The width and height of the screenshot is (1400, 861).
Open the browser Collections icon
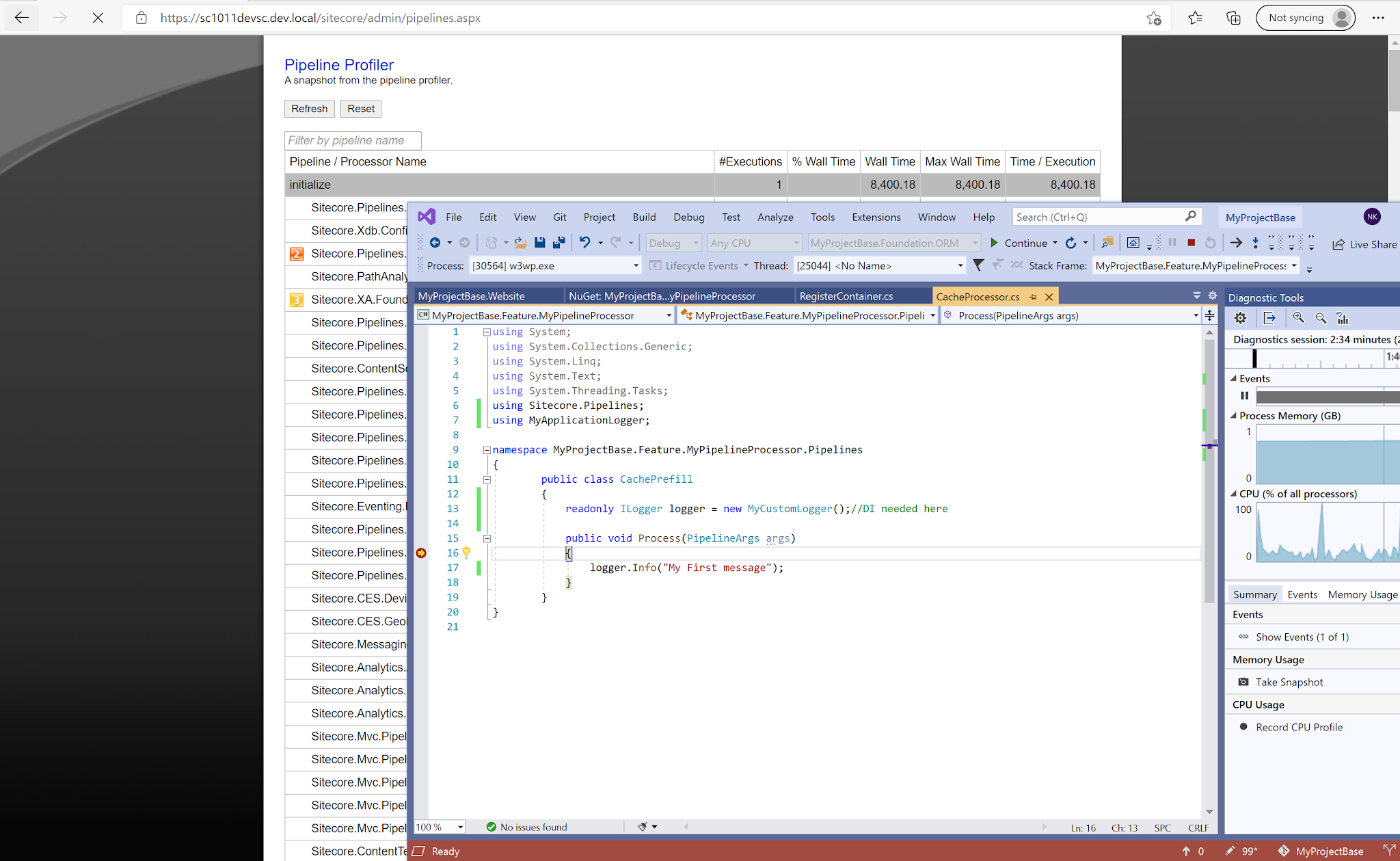(1233, 18)
